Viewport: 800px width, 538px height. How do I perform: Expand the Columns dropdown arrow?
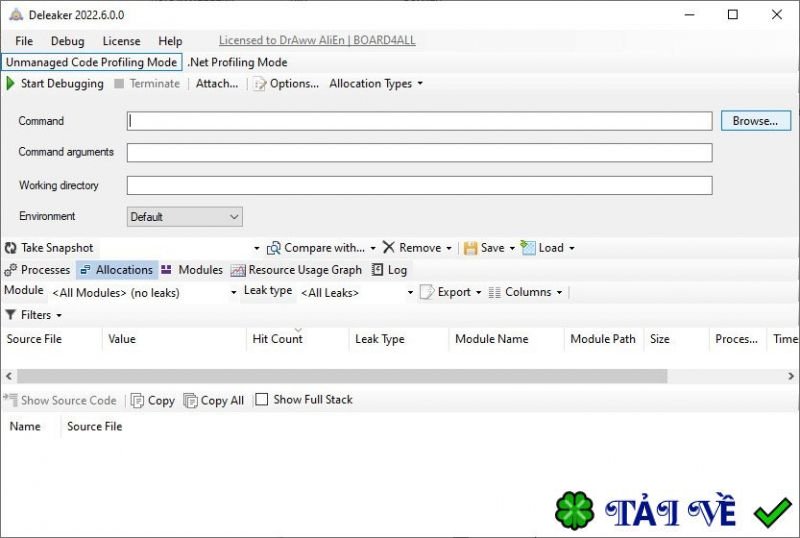(560, 292)
